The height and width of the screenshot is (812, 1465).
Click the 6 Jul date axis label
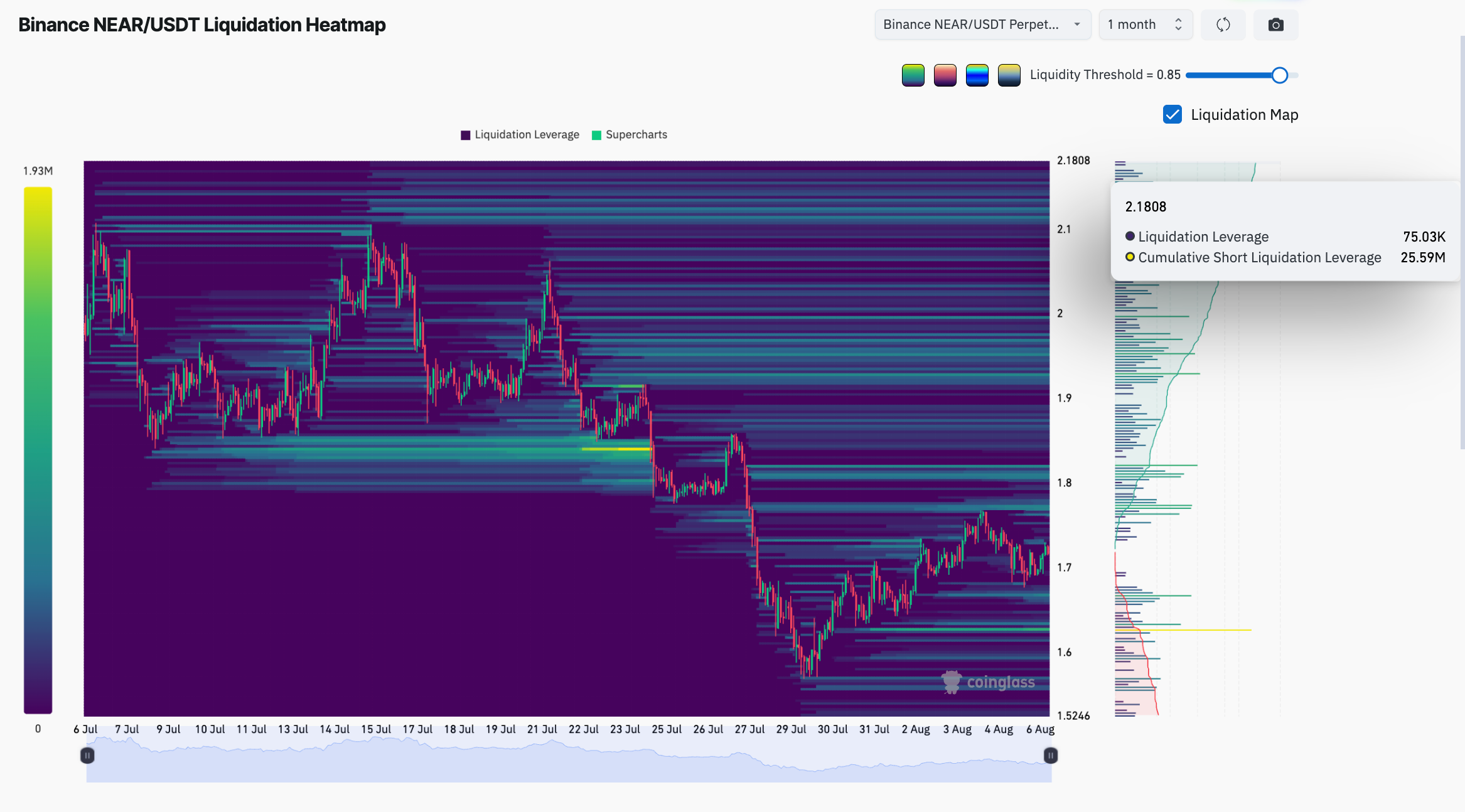tap(85, 729)
